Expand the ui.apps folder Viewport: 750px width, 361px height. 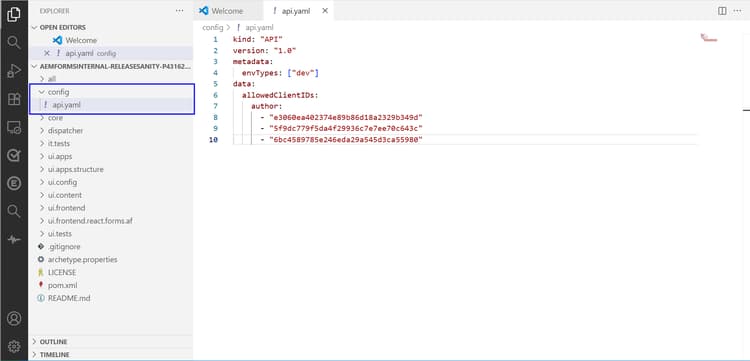[111, 156]
